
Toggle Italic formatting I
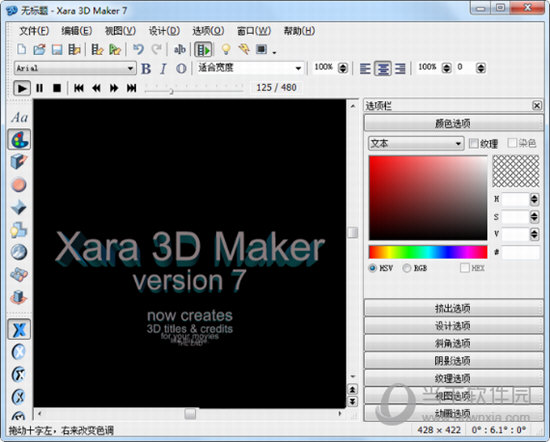163,68
